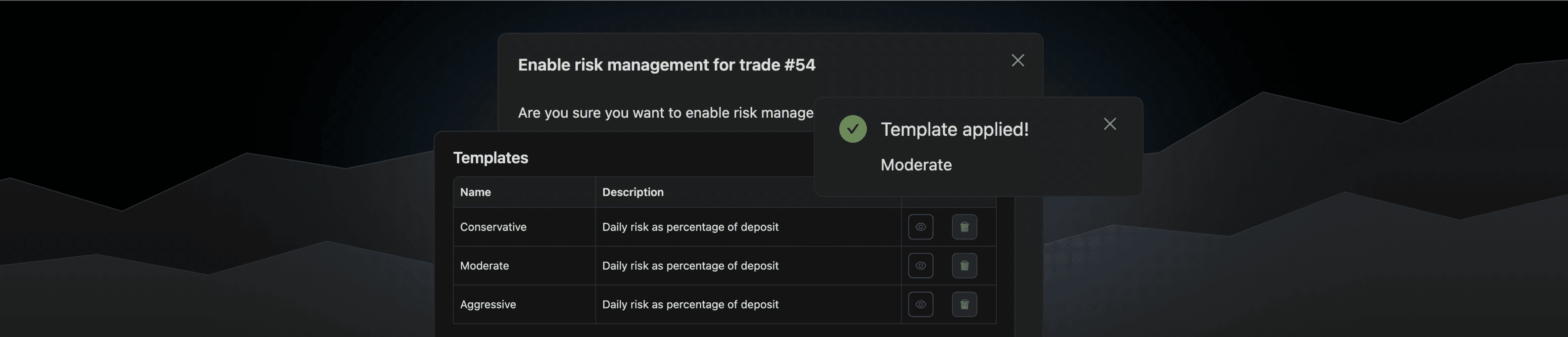
Task: Toggle visibility for the Conservative template
Action: (x=920, y=227)
